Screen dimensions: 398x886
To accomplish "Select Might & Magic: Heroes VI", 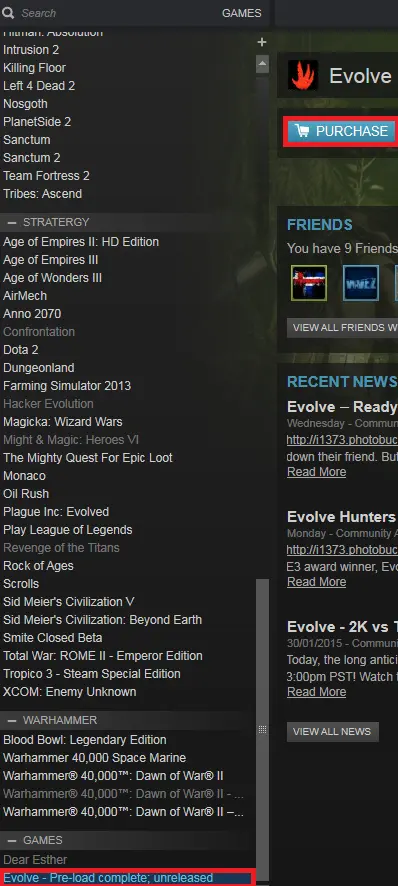I will tap(71, 440).
